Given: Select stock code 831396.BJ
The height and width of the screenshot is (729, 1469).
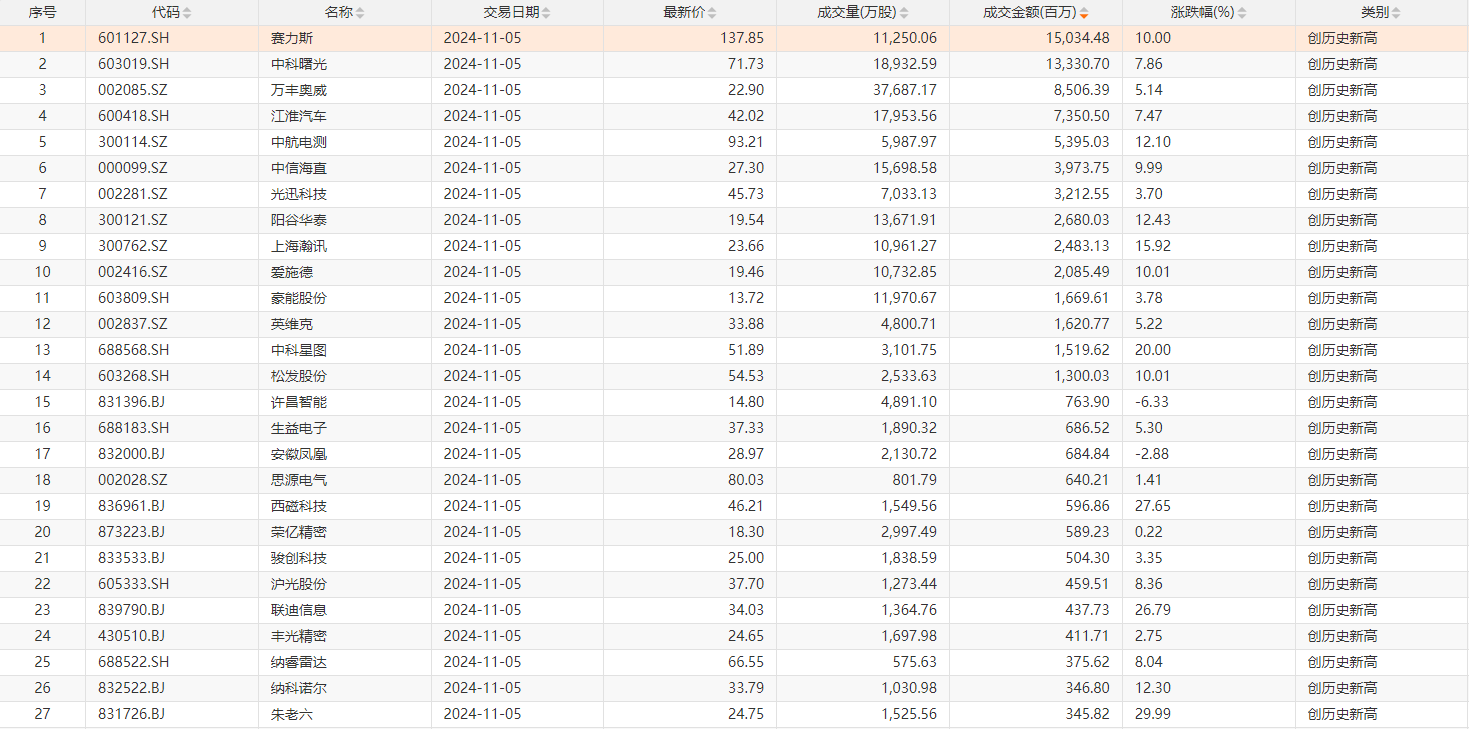Looking at the screenshot, I should (x=133, y=402).
